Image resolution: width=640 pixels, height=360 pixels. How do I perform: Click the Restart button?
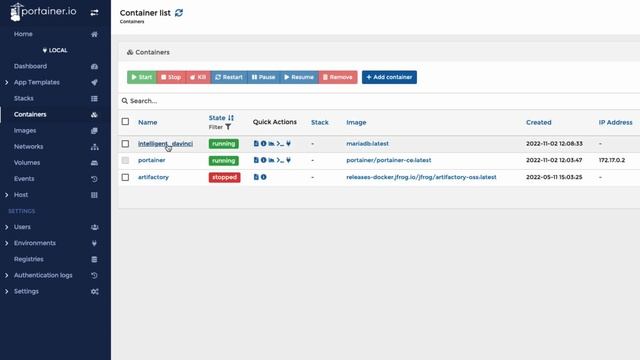(229, 77)
